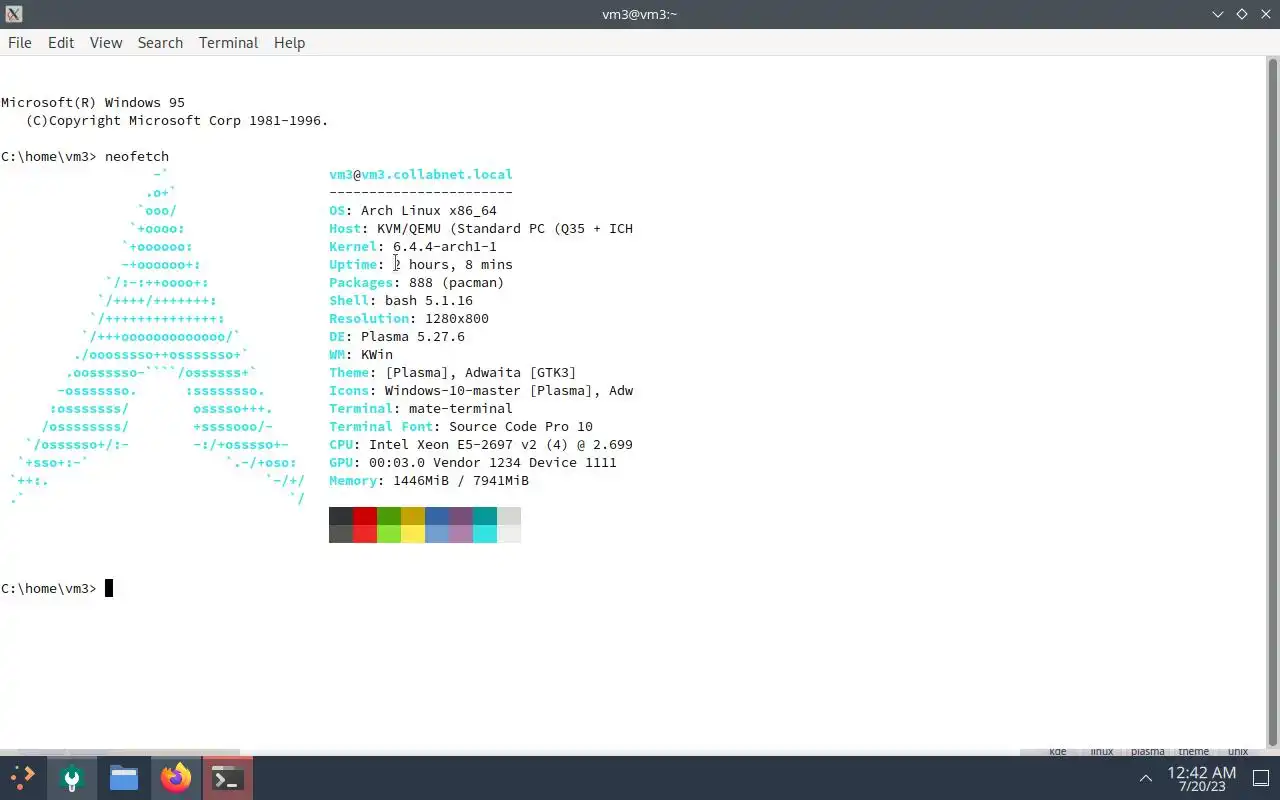This screenshot has width=1280, height=800.
Task: Click the dark red color block
Action: (365, 516)
